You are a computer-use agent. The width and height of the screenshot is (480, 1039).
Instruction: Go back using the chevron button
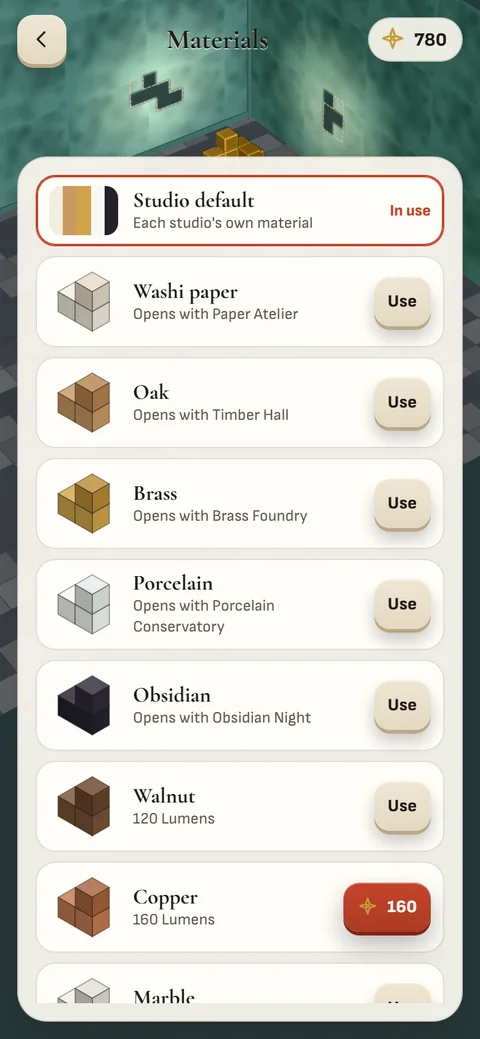point(42,40)
